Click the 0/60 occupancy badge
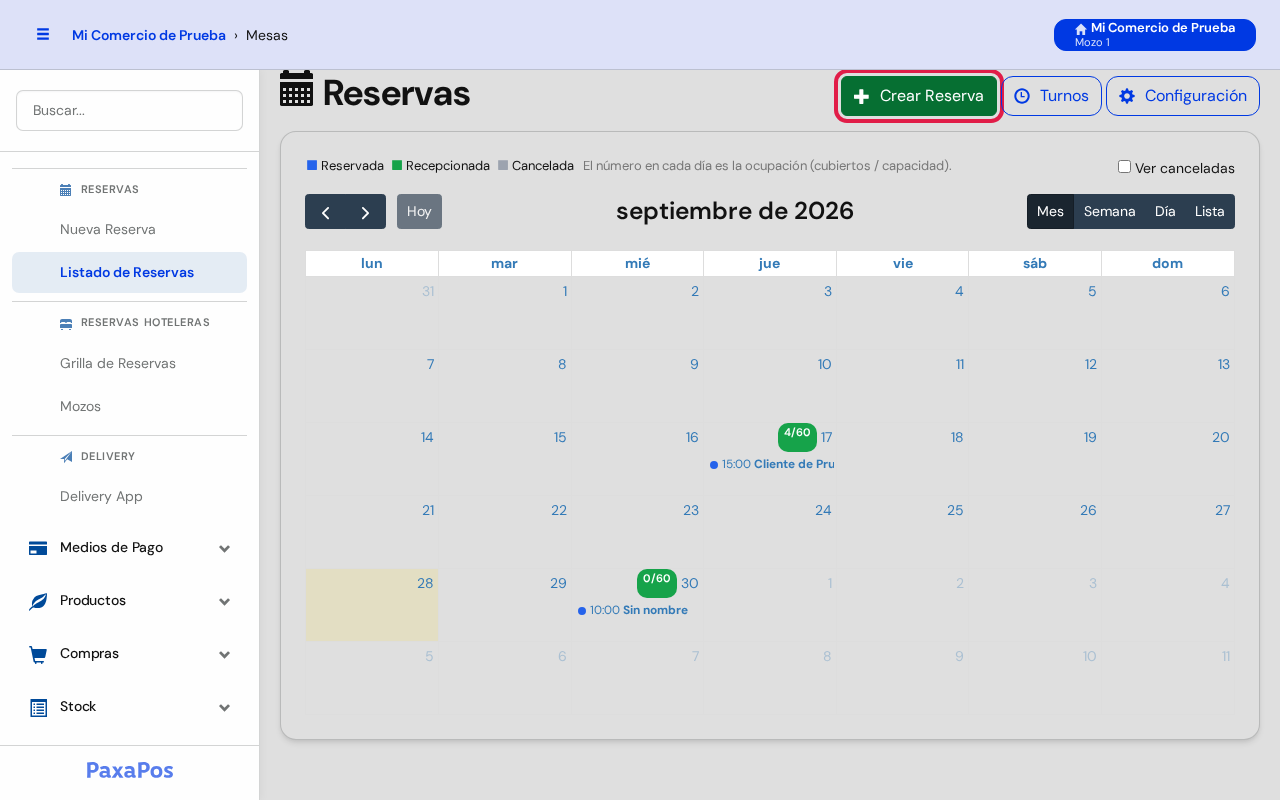Image resolution: width=1280 pixels, height=800 pixels. 657,583
